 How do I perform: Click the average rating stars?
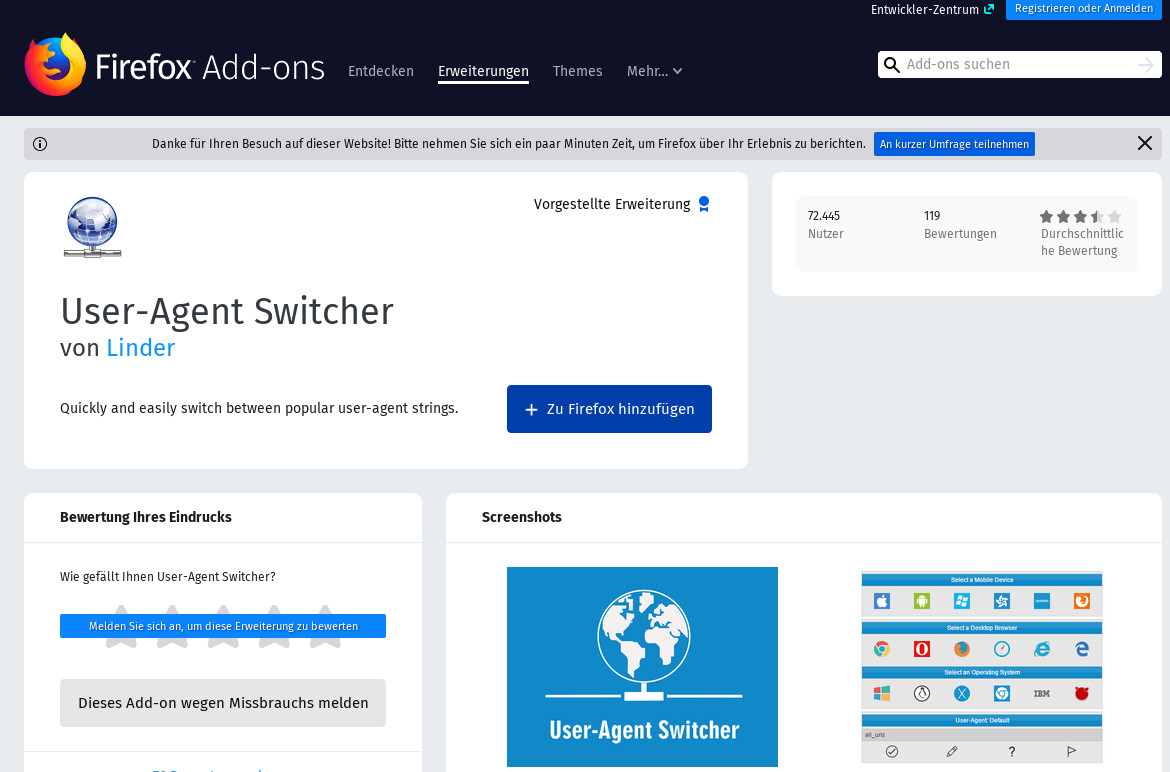pos(1080,217)
